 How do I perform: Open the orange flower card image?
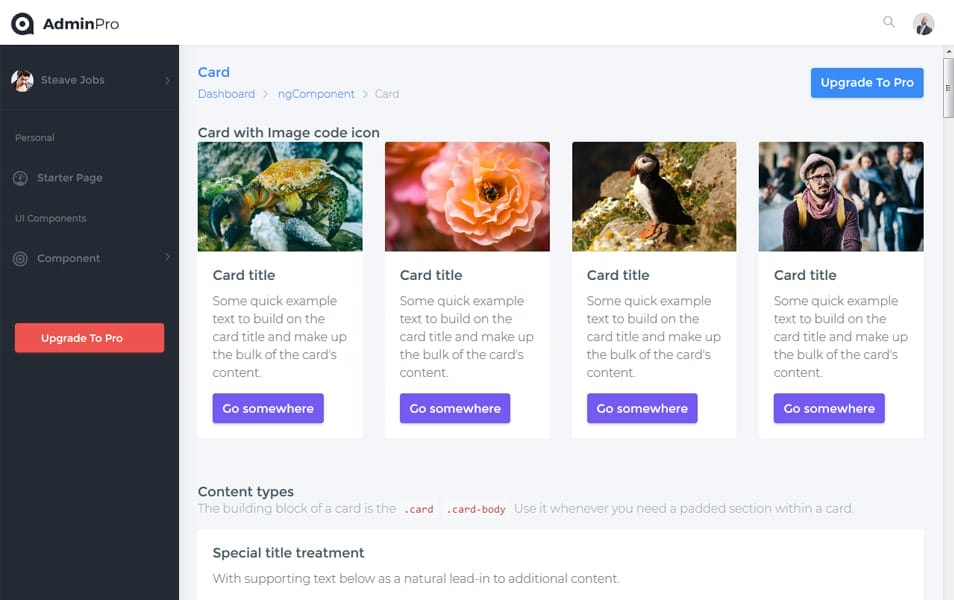tap(467, 196)
